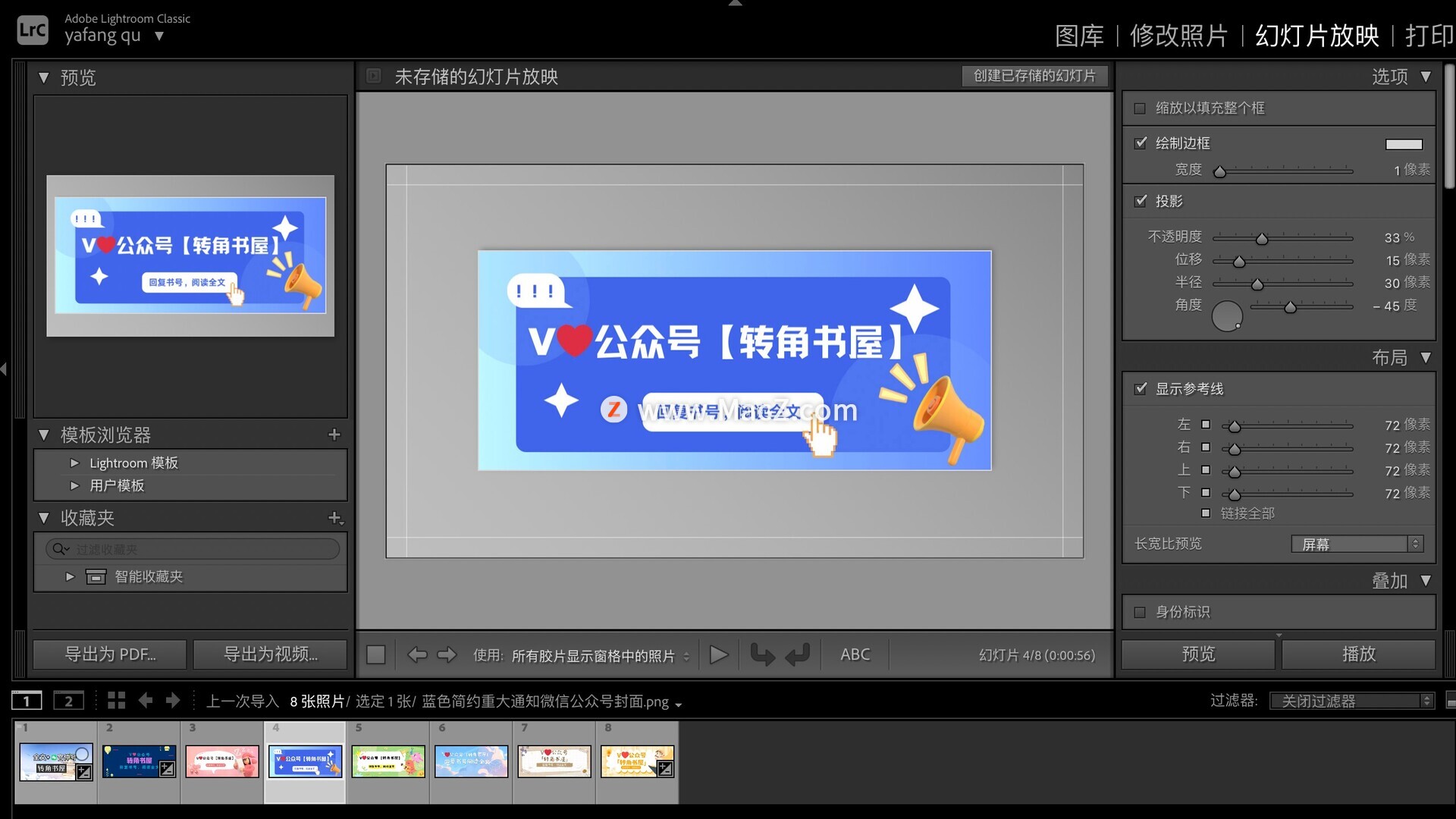Toggle the 链接全部 box
This screenshot has height=819, width=1456.
tap(1206, 513)
